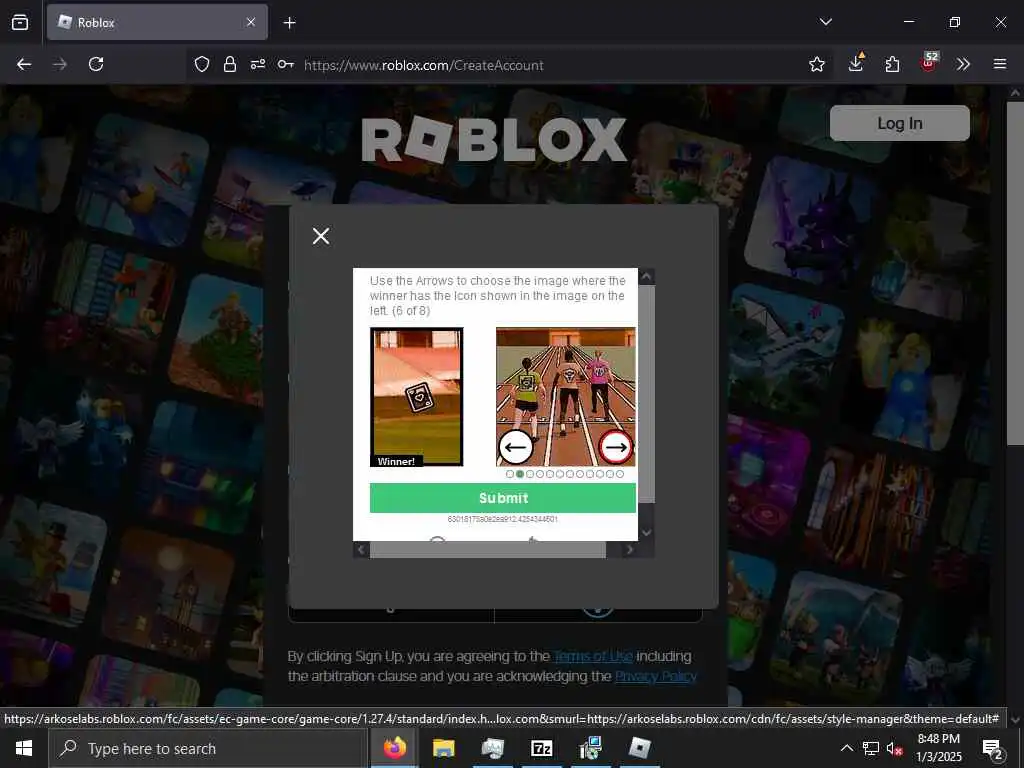Open the muted volume tray icon
This screenshot has height=768, width=1024.
(894, 749)
